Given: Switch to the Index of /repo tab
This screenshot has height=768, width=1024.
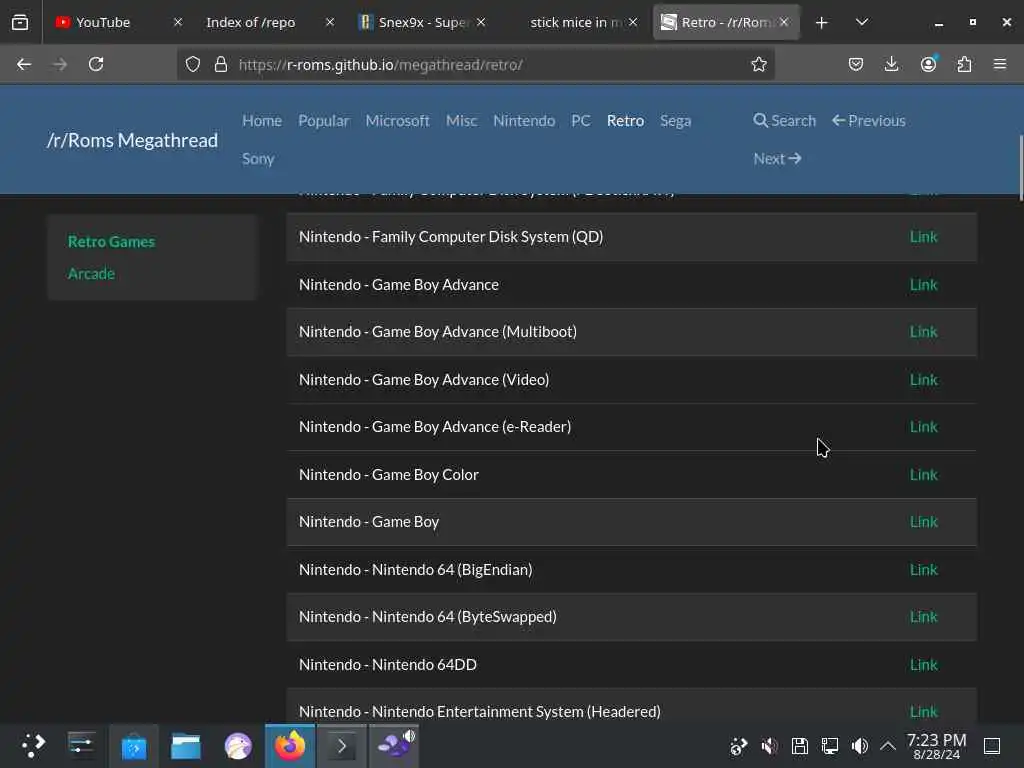Looking at the screenshot, I should click(251, 22).
